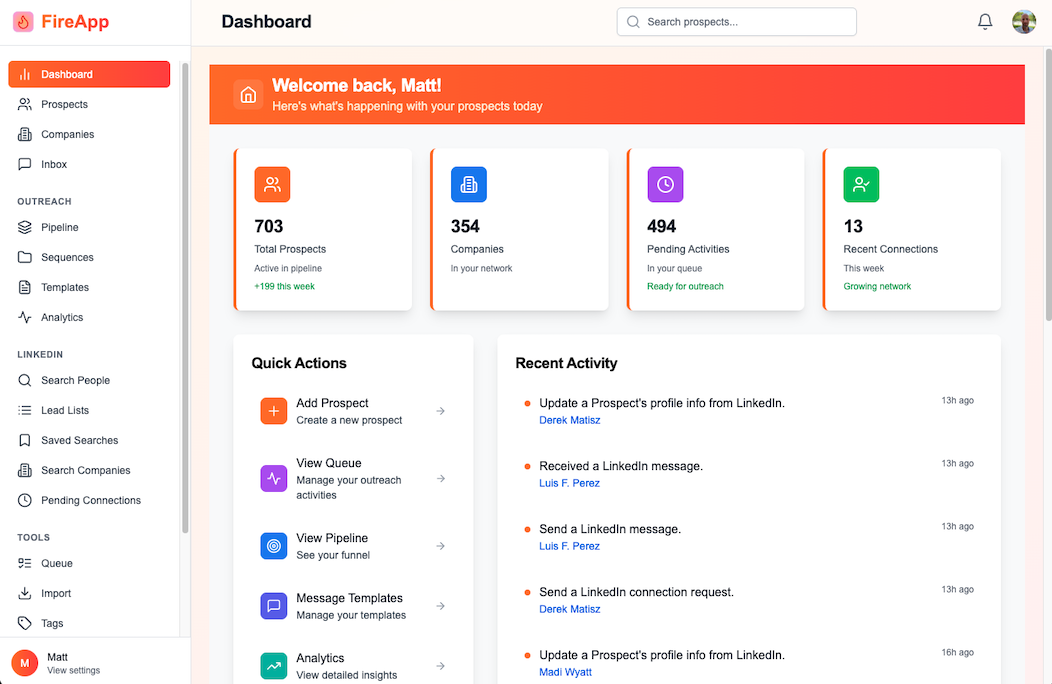Viewport: 1052px width, 684px height.
Task: Go to Inbox in the sidebar
Action: pos(54,164)
